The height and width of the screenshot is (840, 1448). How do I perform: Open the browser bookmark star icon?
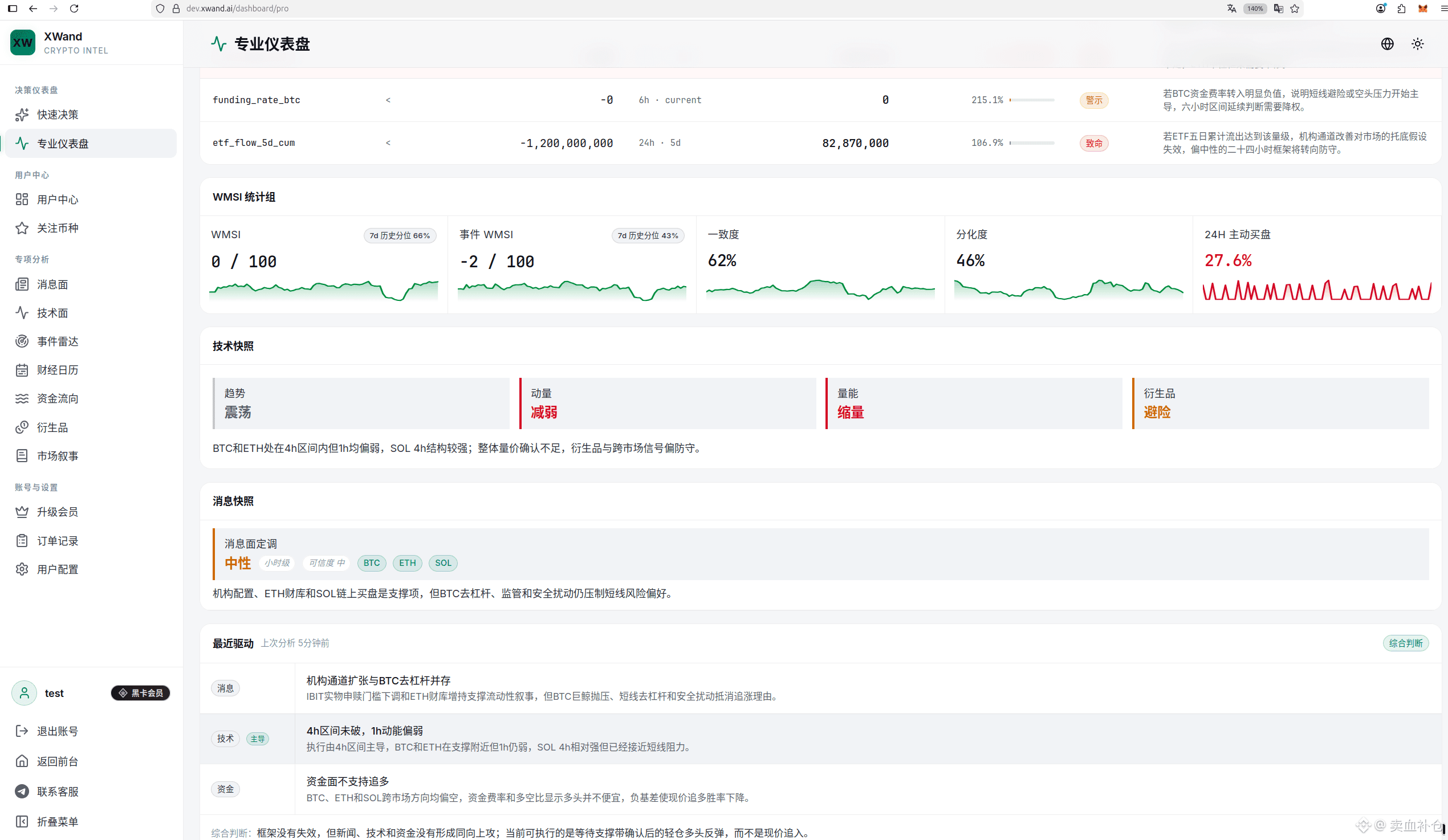click(x=1295, y=9)
